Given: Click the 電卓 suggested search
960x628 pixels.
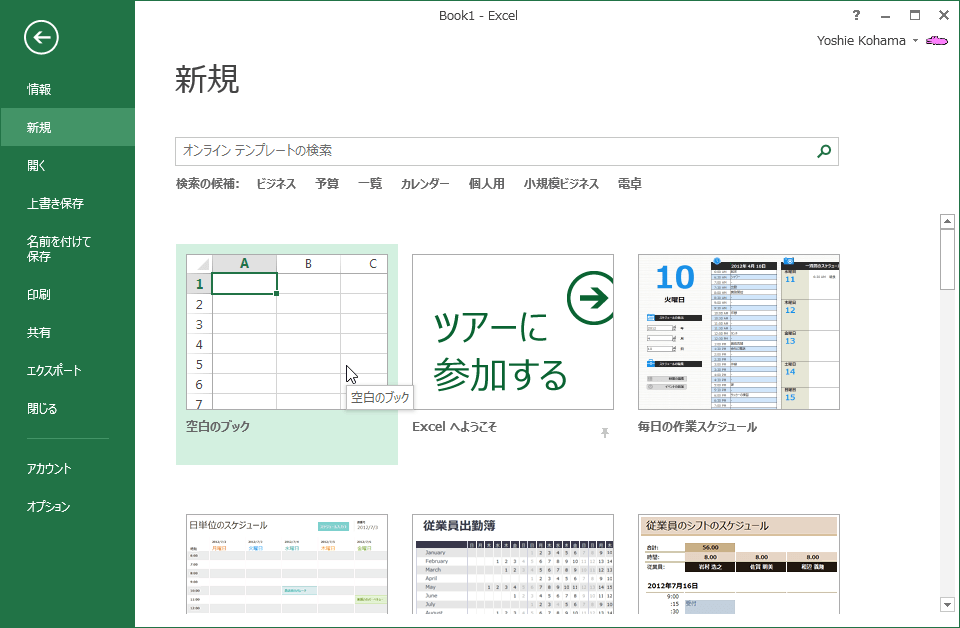Looking at the screenshot, I should pyautogui.click(x=629, y=184).
